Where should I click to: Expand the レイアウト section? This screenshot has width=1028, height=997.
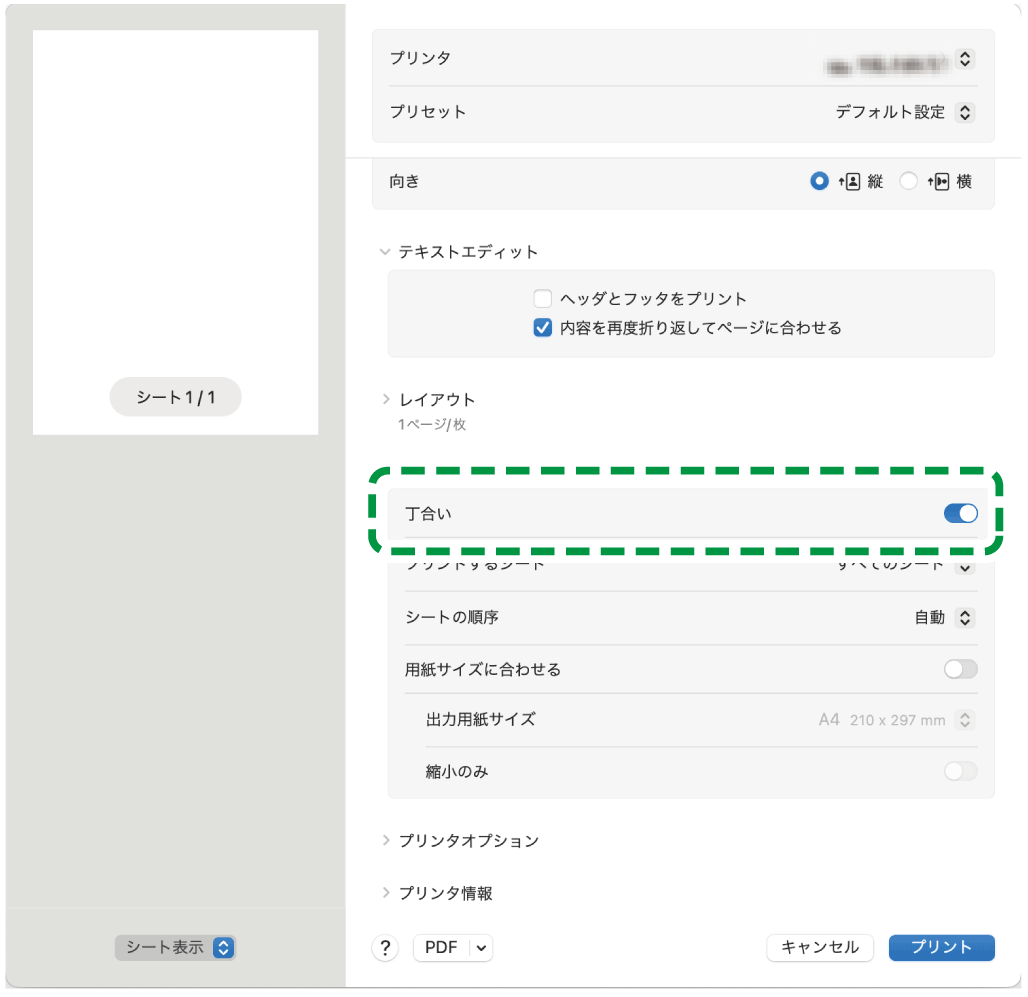pos(386,398)
